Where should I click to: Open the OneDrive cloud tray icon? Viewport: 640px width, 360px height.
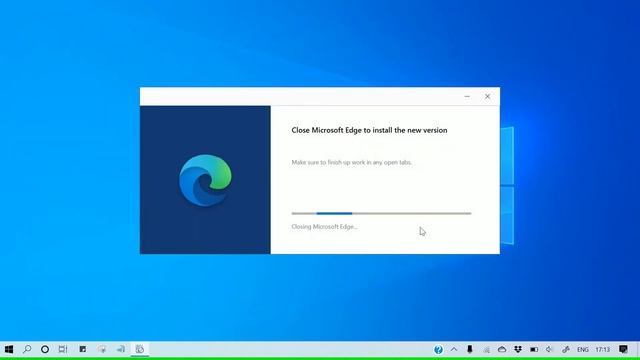pos(502,349)
